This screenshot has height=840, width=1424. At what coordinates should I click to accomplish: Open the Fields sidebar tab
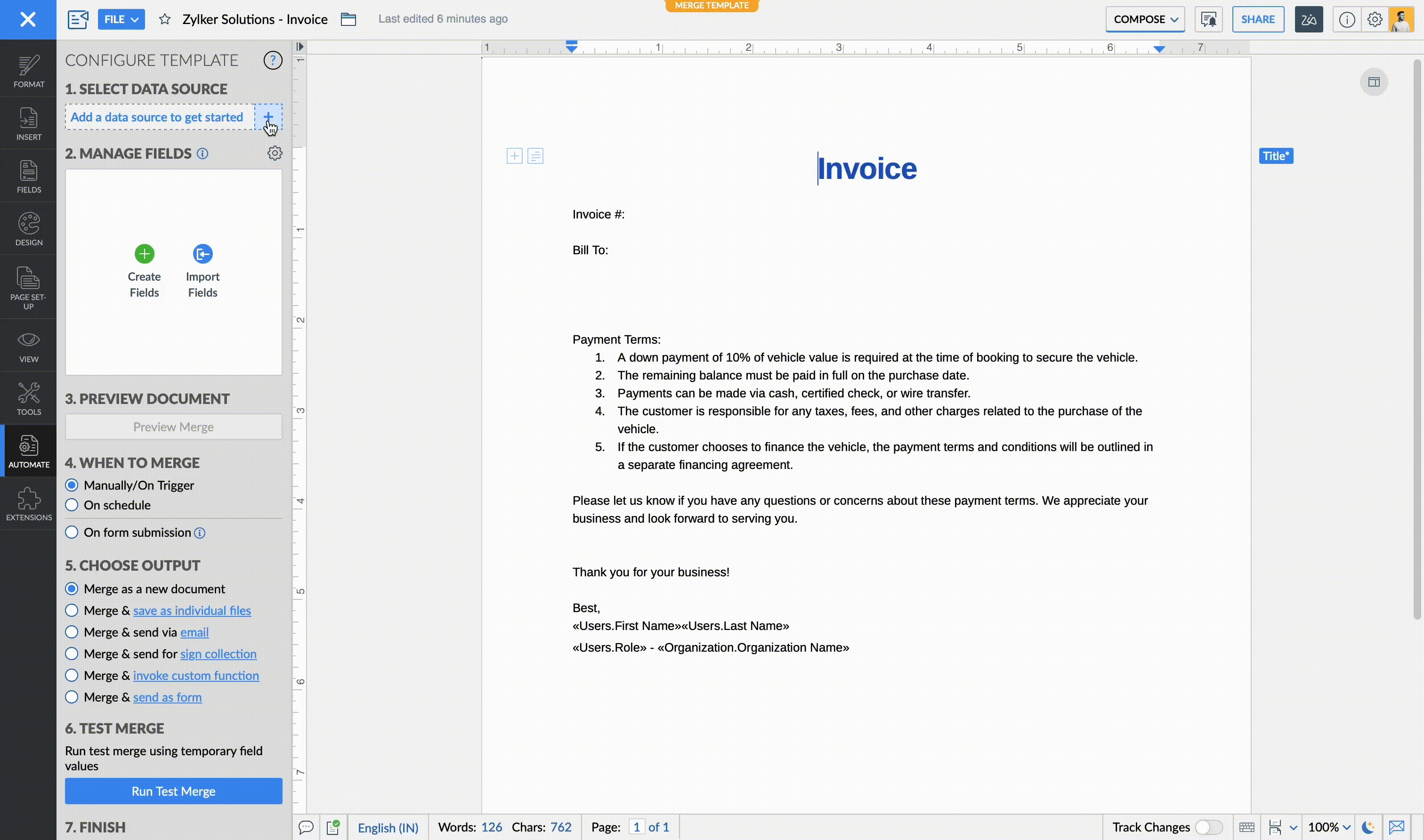(x=28, y=177)
